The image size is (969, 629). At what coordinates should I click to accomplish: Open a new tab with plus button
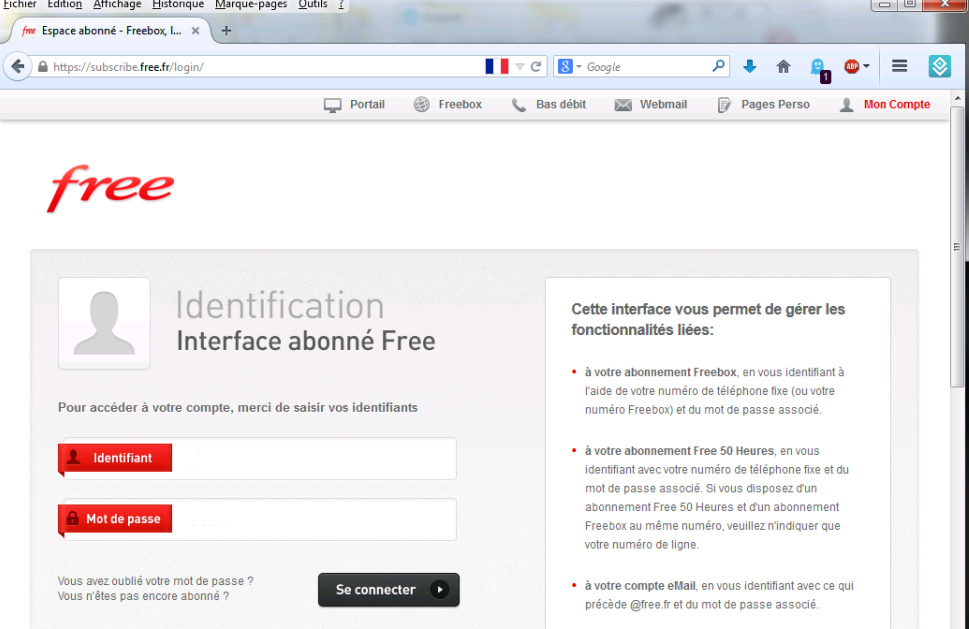[x=226, y=31]
